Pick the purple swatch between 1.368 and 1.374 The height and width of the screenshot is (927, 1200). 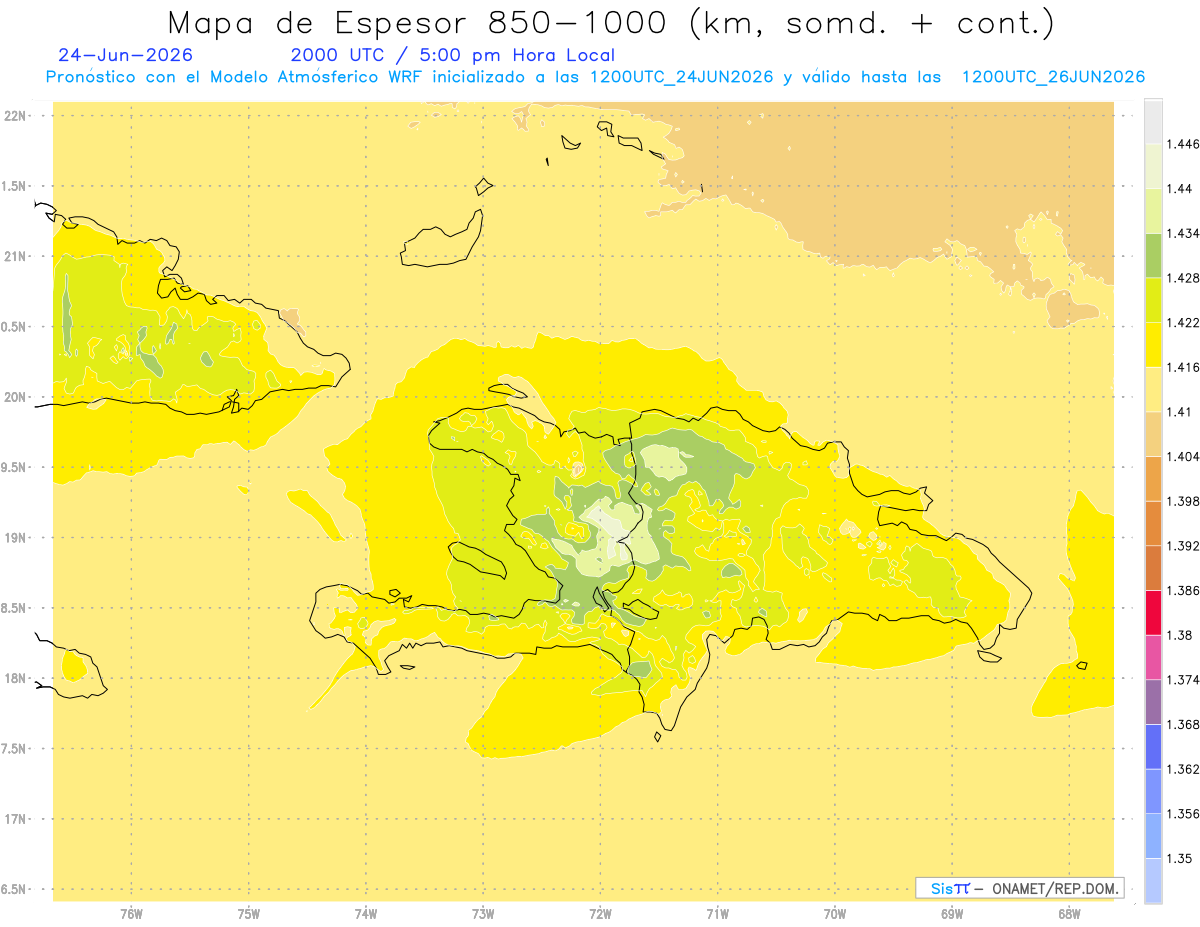click(x=1154, y=702)
